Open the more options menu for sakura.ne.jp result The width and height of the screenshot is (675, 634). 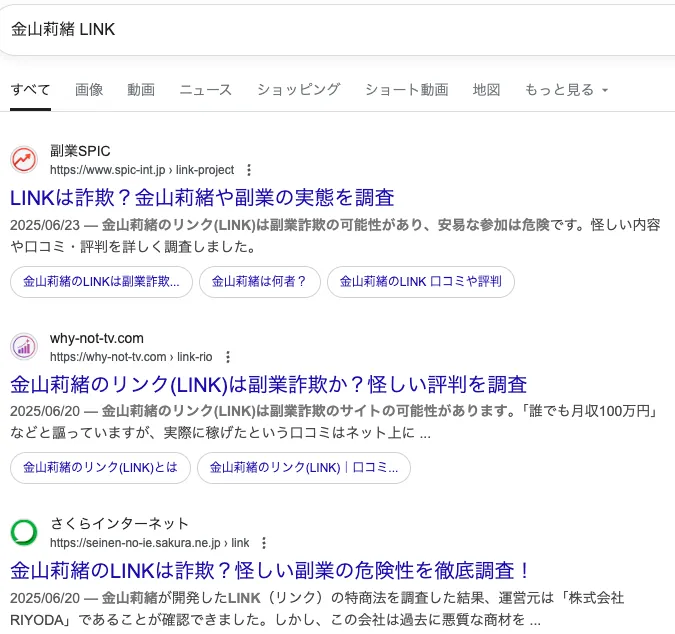point(264,543)
